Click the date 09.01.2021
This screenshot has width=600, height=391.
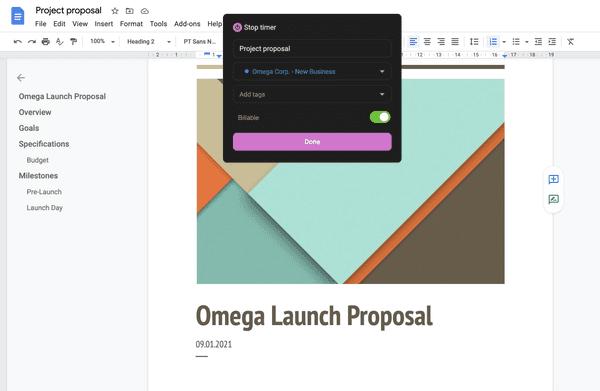click(x=214, y=344)
